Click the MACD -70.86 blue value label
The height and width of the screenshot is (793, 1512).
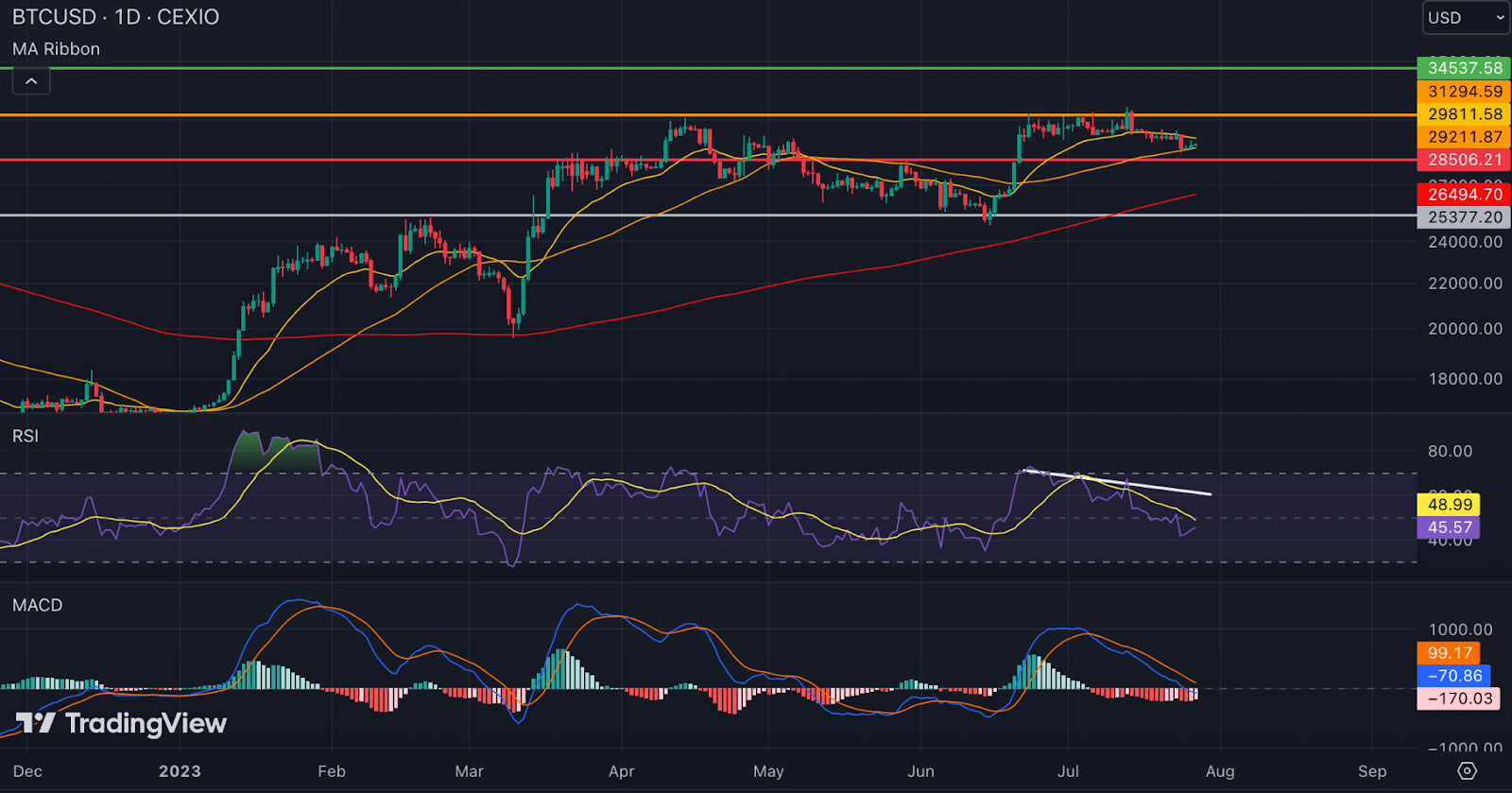pyautogui.click(x=1454, y=676)
